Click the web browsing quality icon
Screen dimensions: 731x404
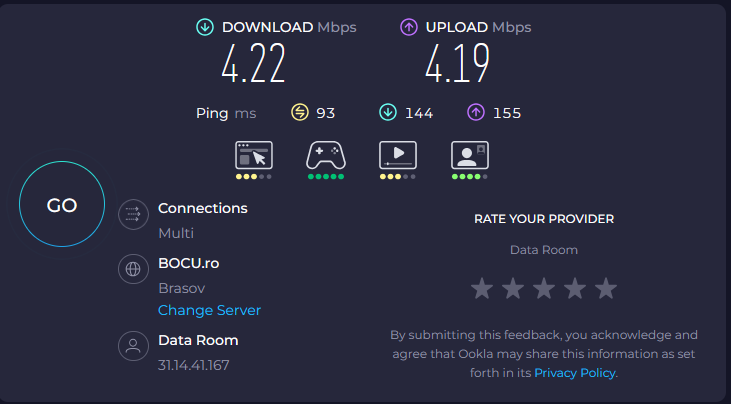(253, 155)
